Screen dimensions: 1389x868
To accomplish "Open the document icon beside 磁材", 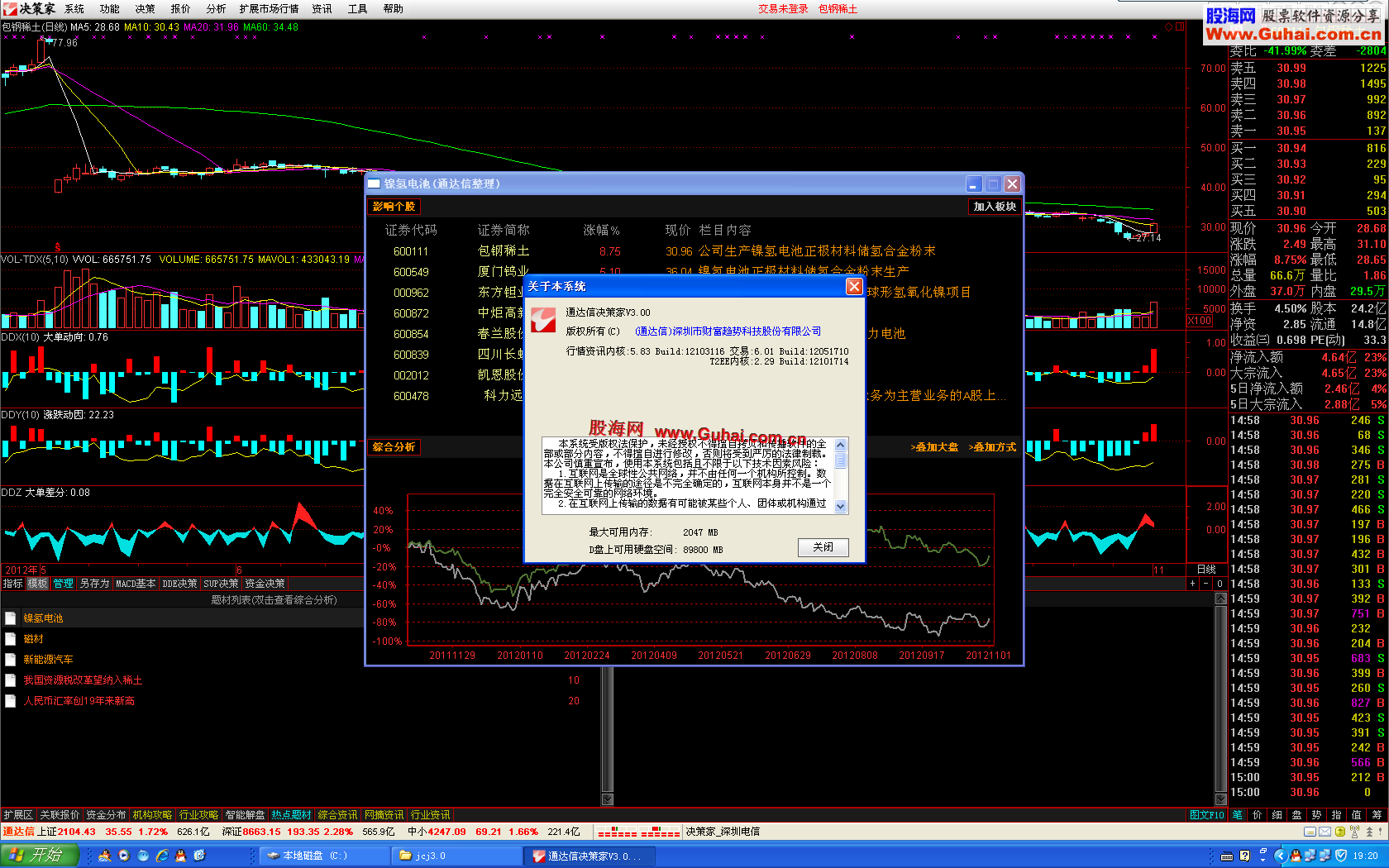I will click(11, 639).
